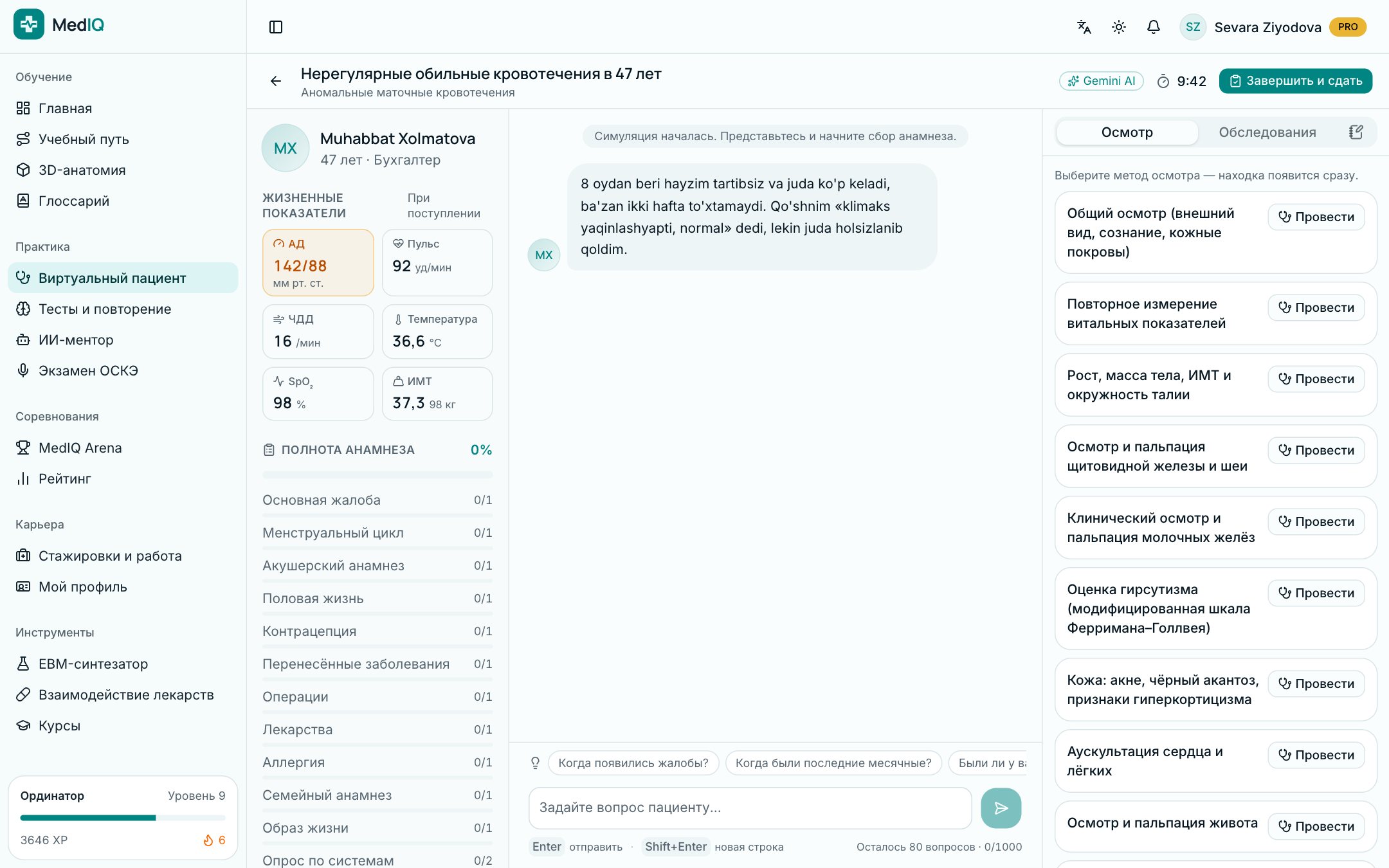Open the Gemini AI model selector
Viewport: 1389px width, 868px height.
coord(1102,81)
